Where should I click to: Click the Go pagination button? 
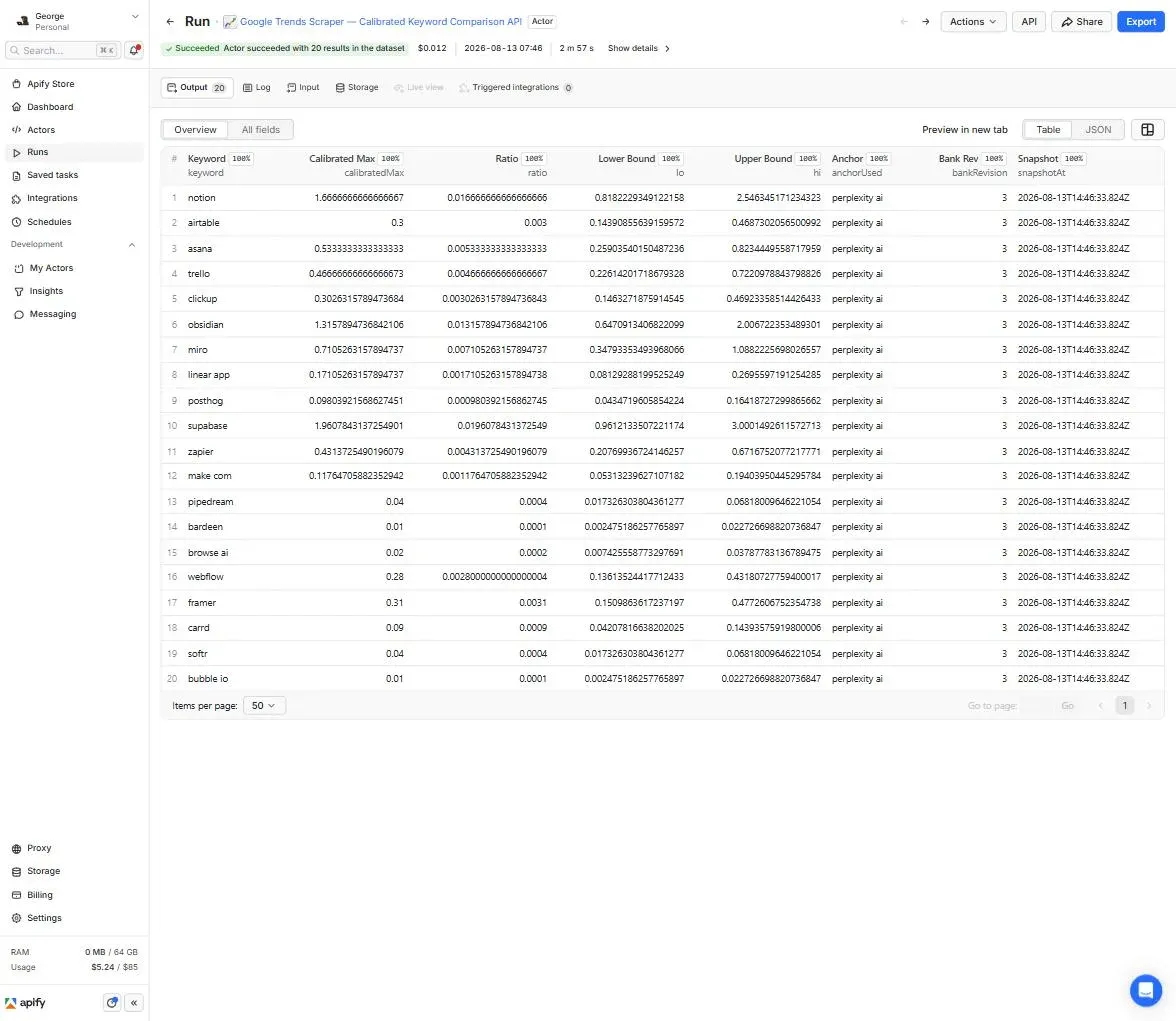[1066, 706]
